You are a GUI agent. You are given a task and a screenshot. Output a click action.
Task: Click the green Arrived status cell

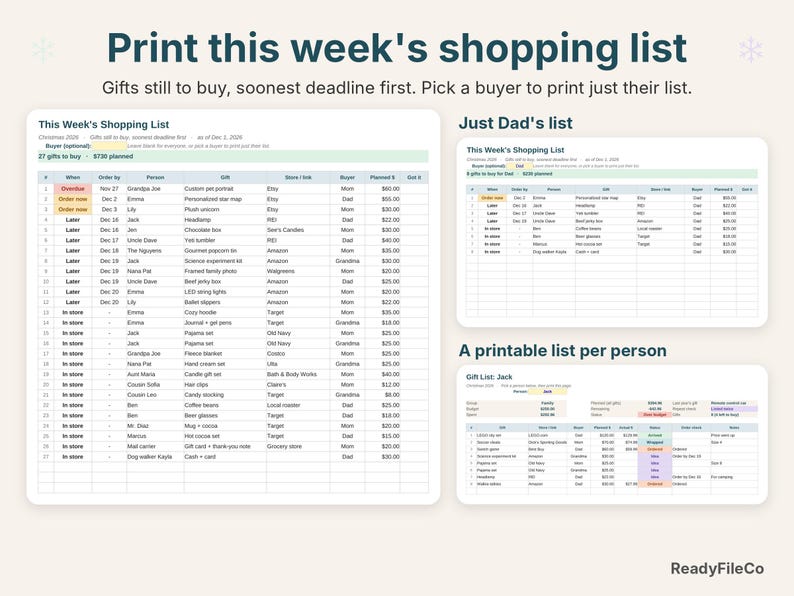[x=655, y=435]
